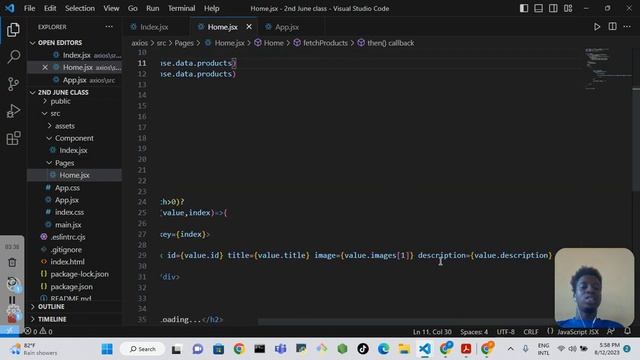The width and height of the screenshot is (640, 360).
Task: Toggle bottom panel layout icon
Action: click(x=538, y=8)
